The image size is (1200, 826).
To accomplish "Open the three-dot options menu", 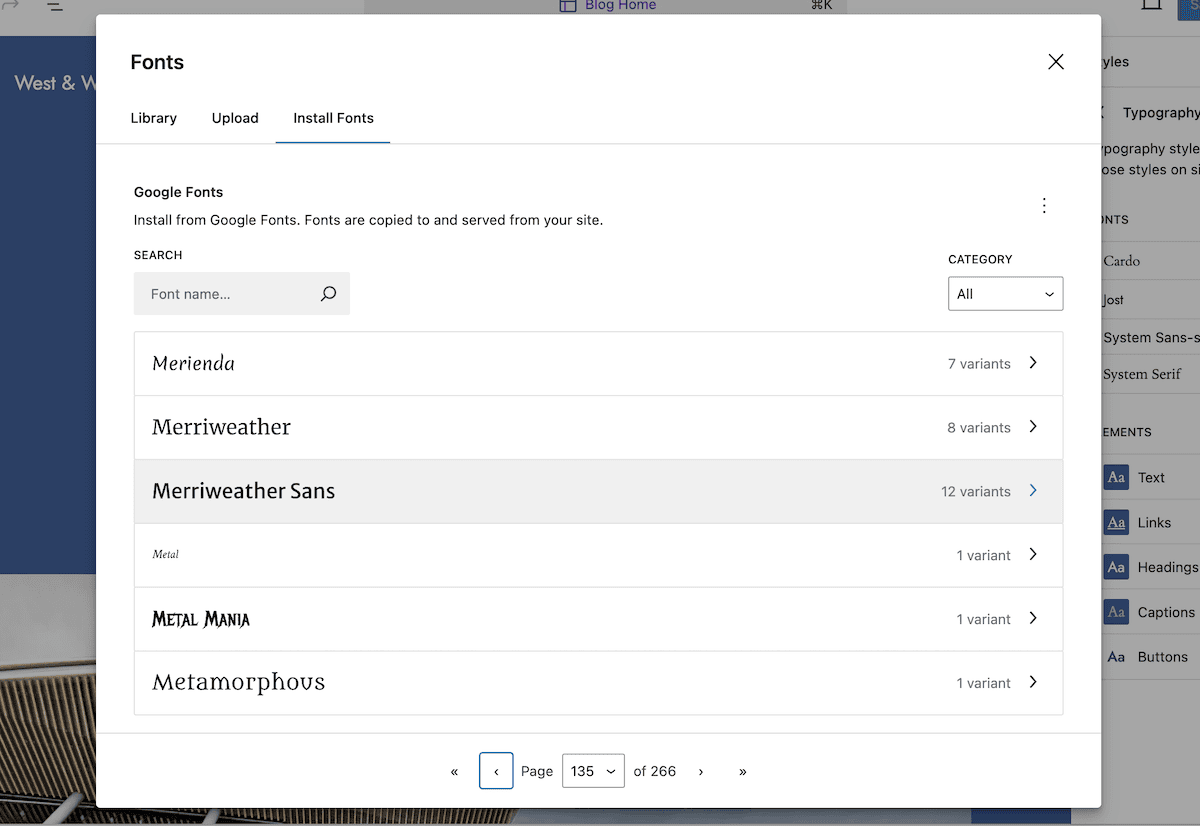I will pos(1044,205).
